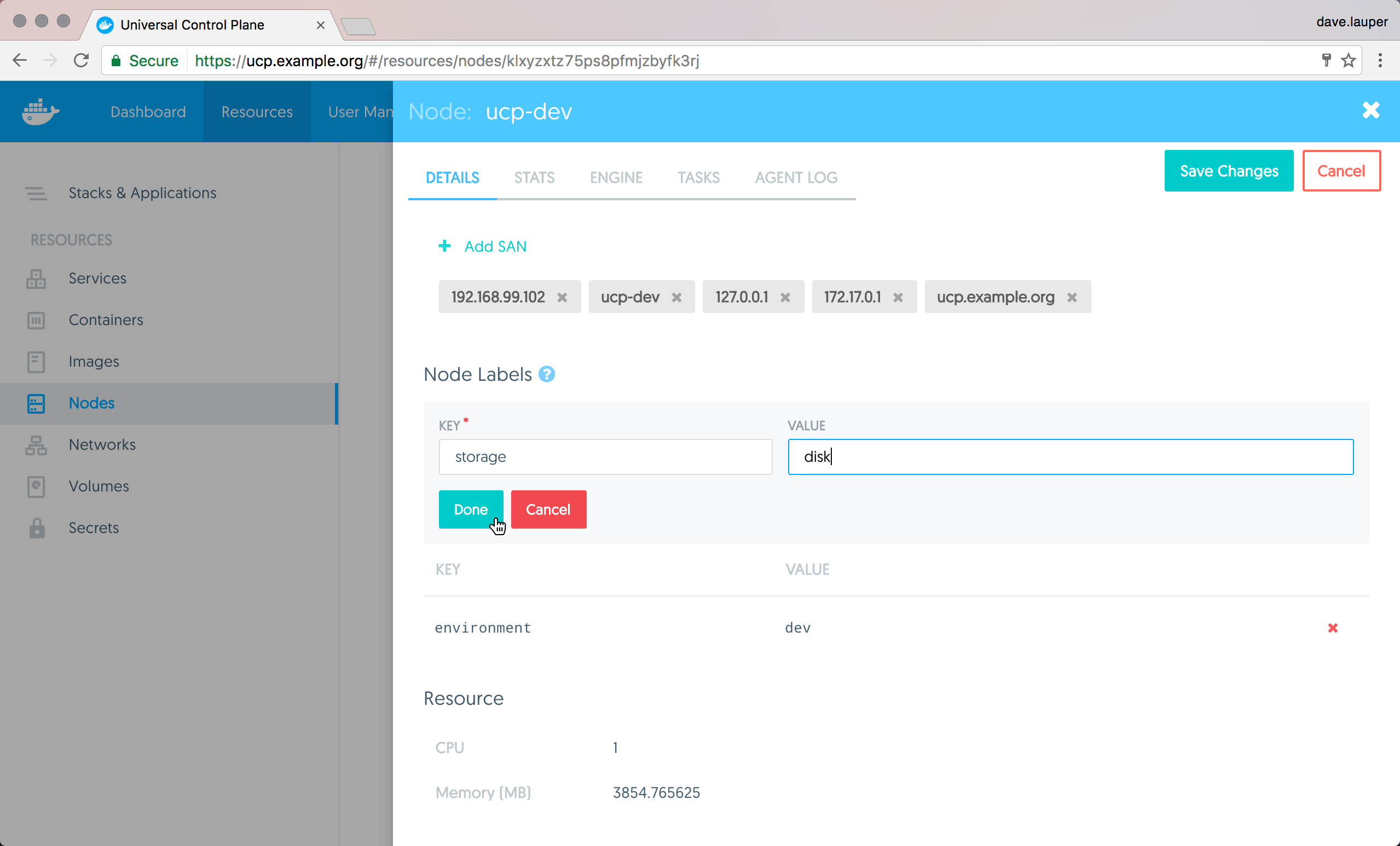Image resolution: width=1400 pixels, height=846 pixels.
Task: Open the Chrome three-dot menu
Action: pyautogui.click(x=1380, y=60)
